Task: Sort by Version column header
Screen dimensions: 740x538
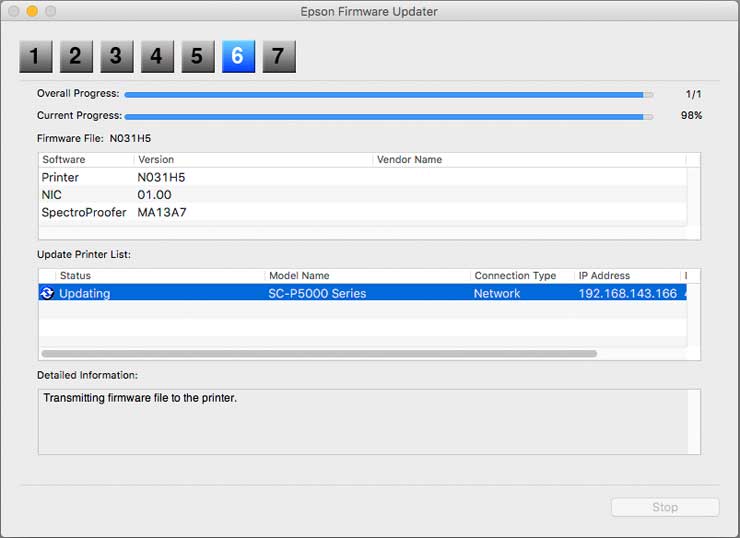Action: [254, 160]
